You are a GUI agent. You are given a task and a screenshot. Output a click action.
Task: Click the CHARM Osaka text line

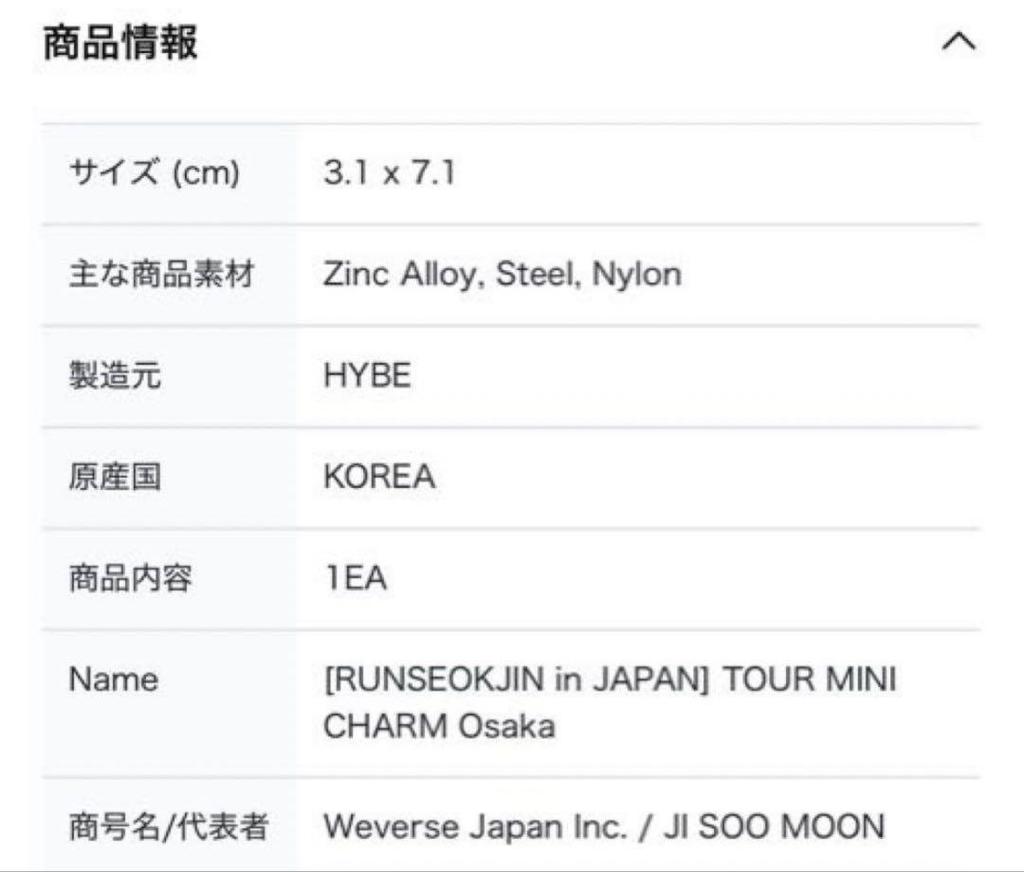(x=439, y=726)
